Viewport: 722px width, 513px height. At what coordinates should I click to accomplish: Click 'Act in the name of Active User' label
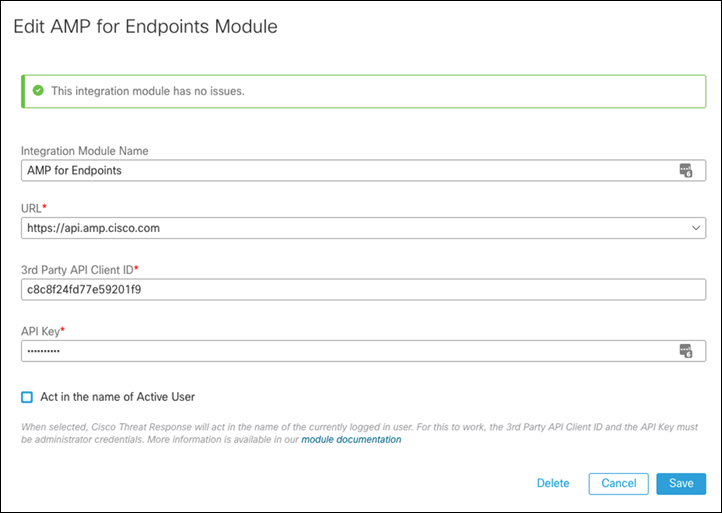click(x=117, y=397)
